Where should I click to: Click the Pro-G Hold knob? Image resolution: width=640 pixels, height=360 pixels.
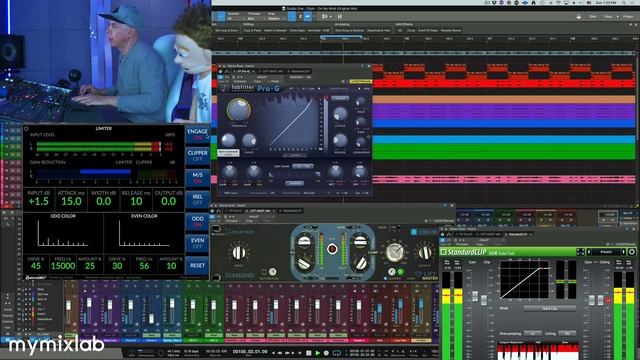361,101
